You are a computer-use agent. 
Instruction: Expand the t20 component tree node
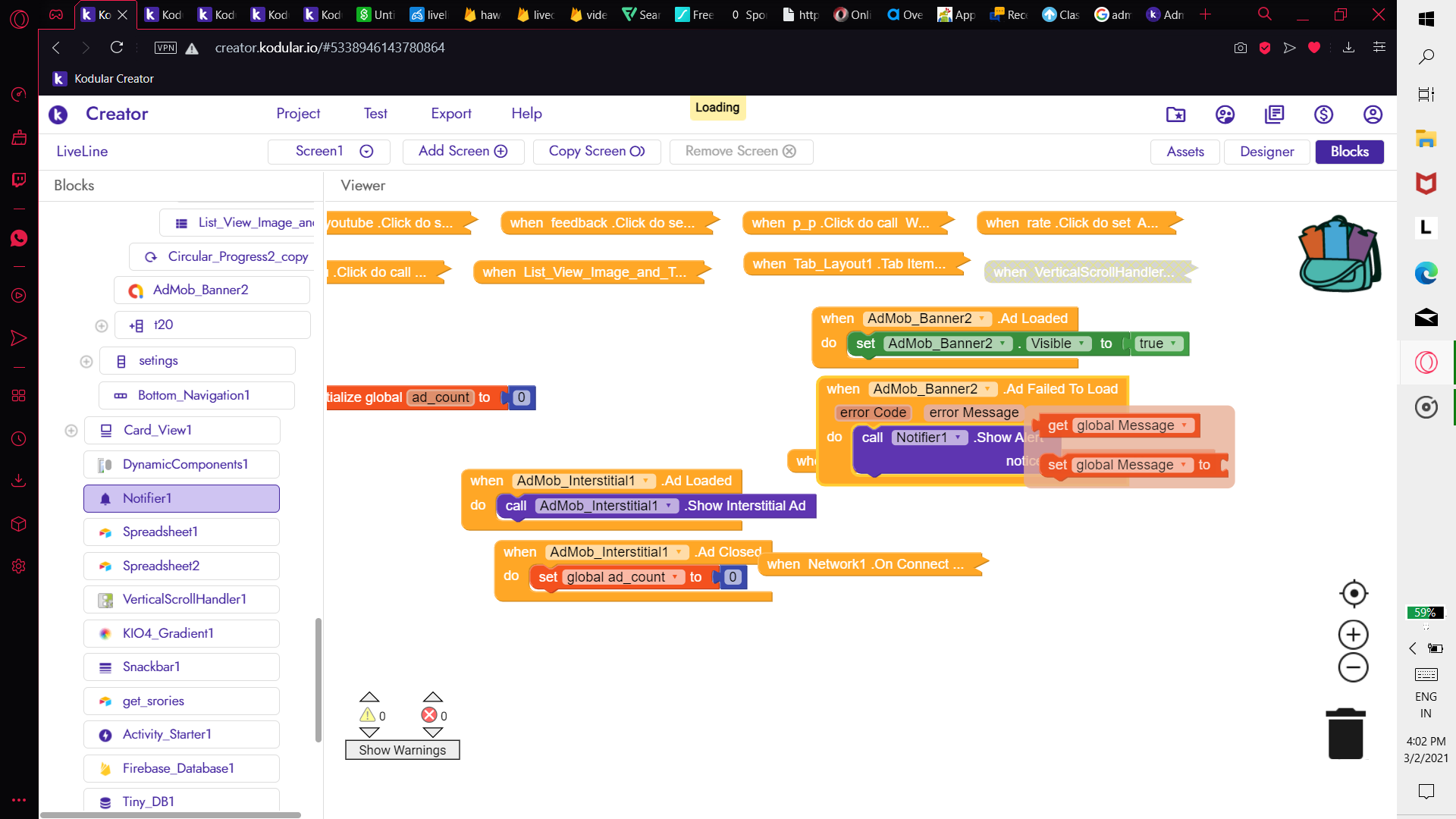point(101,326)
